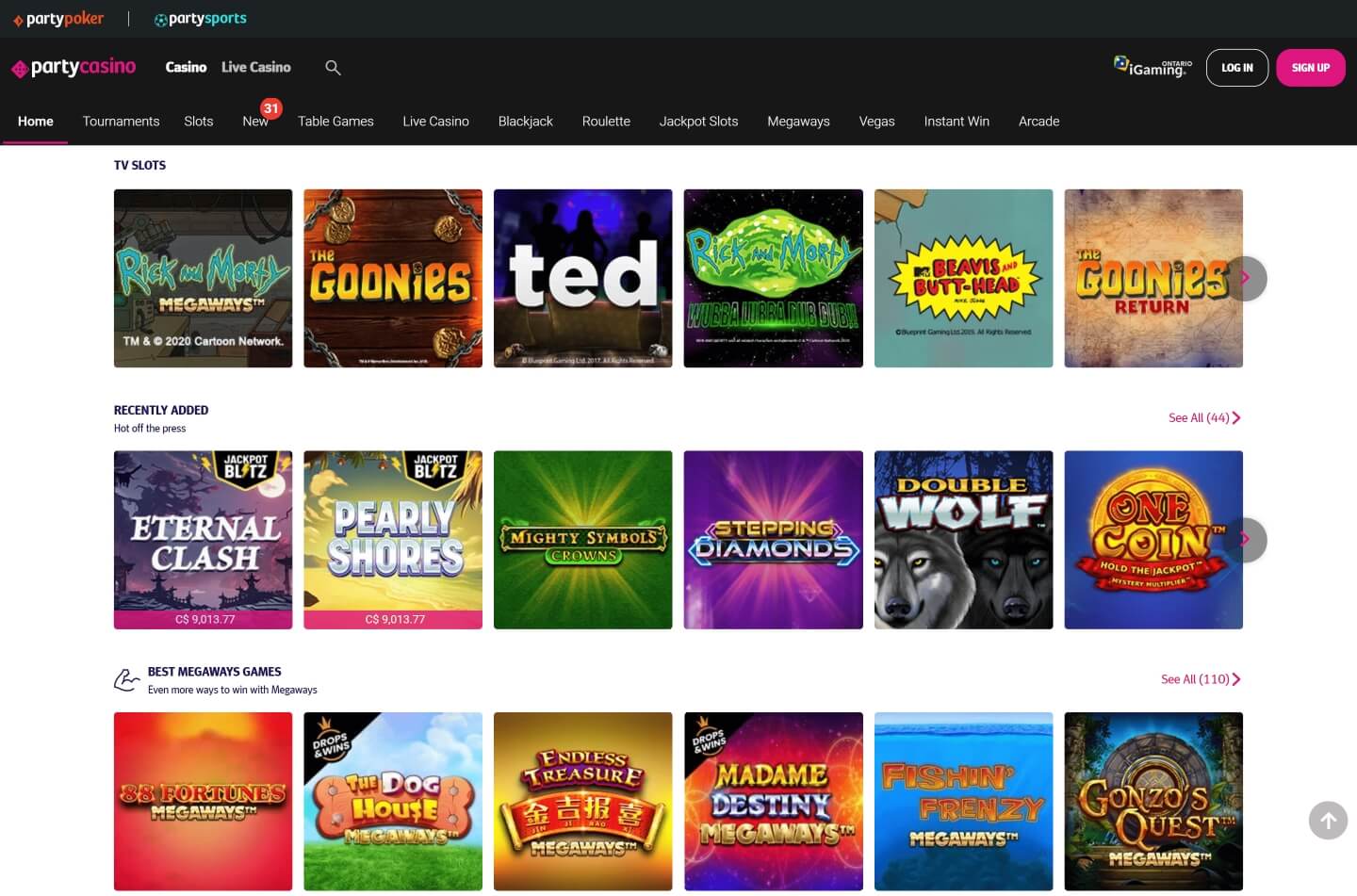Click the LOG IN button

click(1237, 68)
